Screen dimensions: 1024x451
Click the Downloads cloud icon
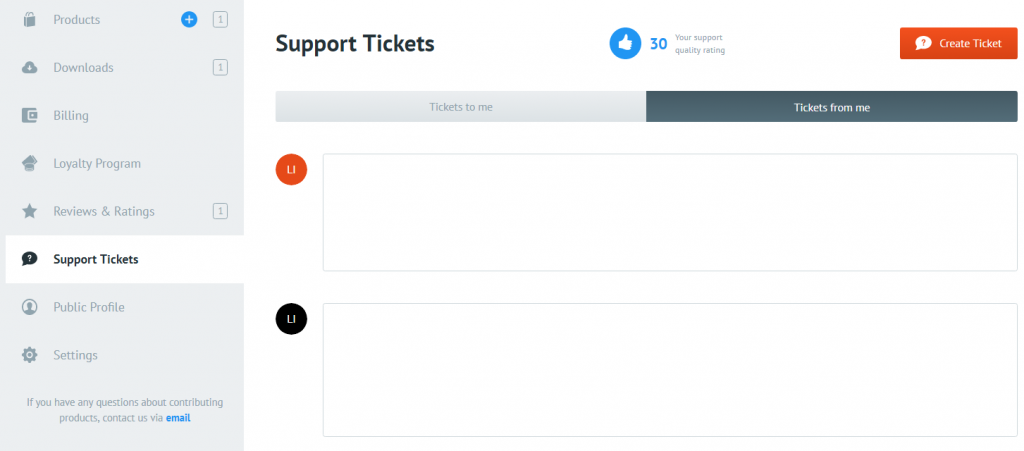pyautogui.click(x=30, y=67)
